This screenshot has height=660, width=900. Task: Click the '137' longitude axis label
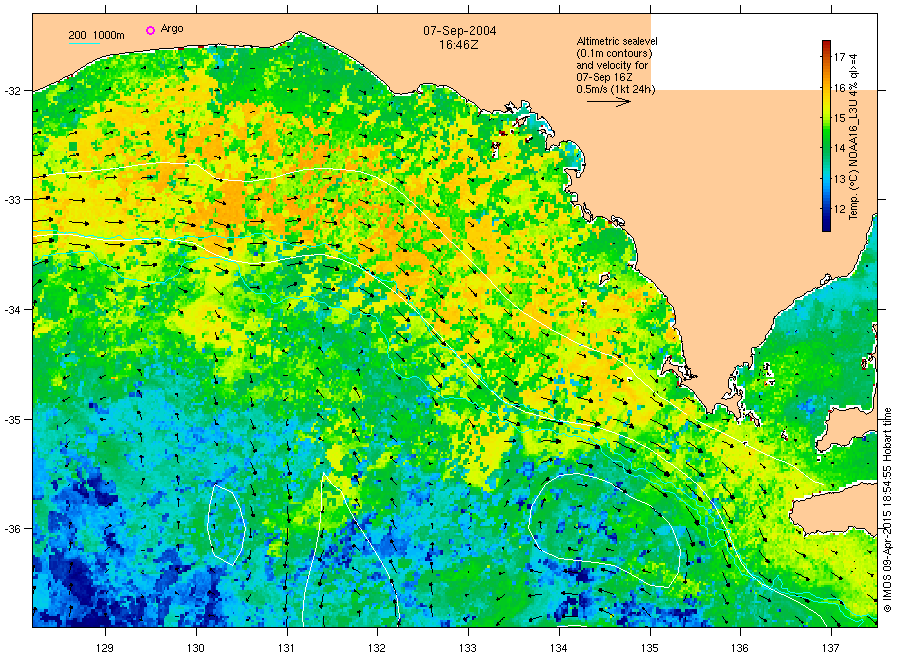[x=831, y=648]
